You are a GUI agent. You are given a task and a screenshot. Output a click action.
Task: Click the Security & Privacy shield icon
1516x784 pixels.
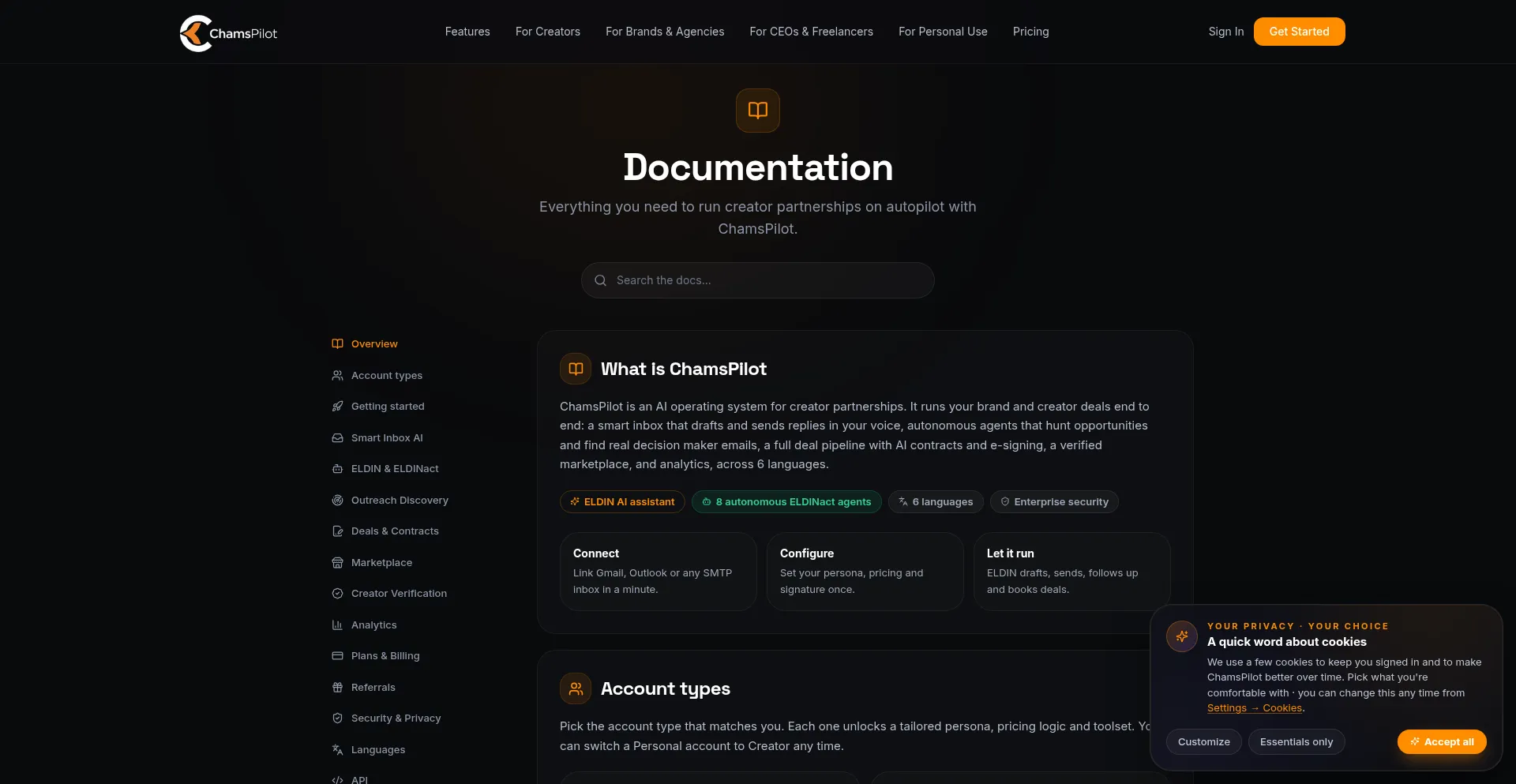(337, 718)
